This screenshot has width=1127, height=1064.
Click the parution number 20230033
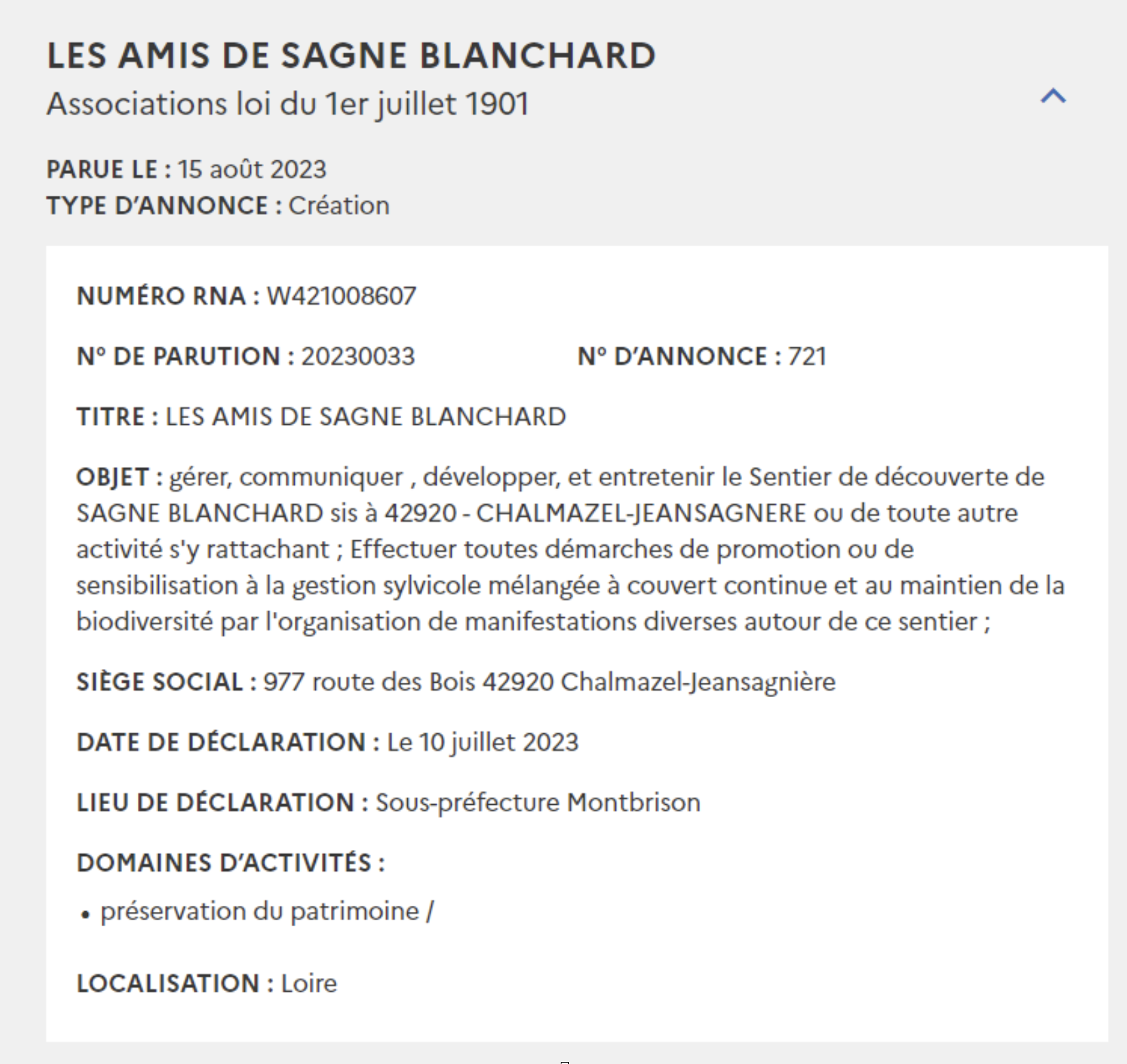(358, 356)
